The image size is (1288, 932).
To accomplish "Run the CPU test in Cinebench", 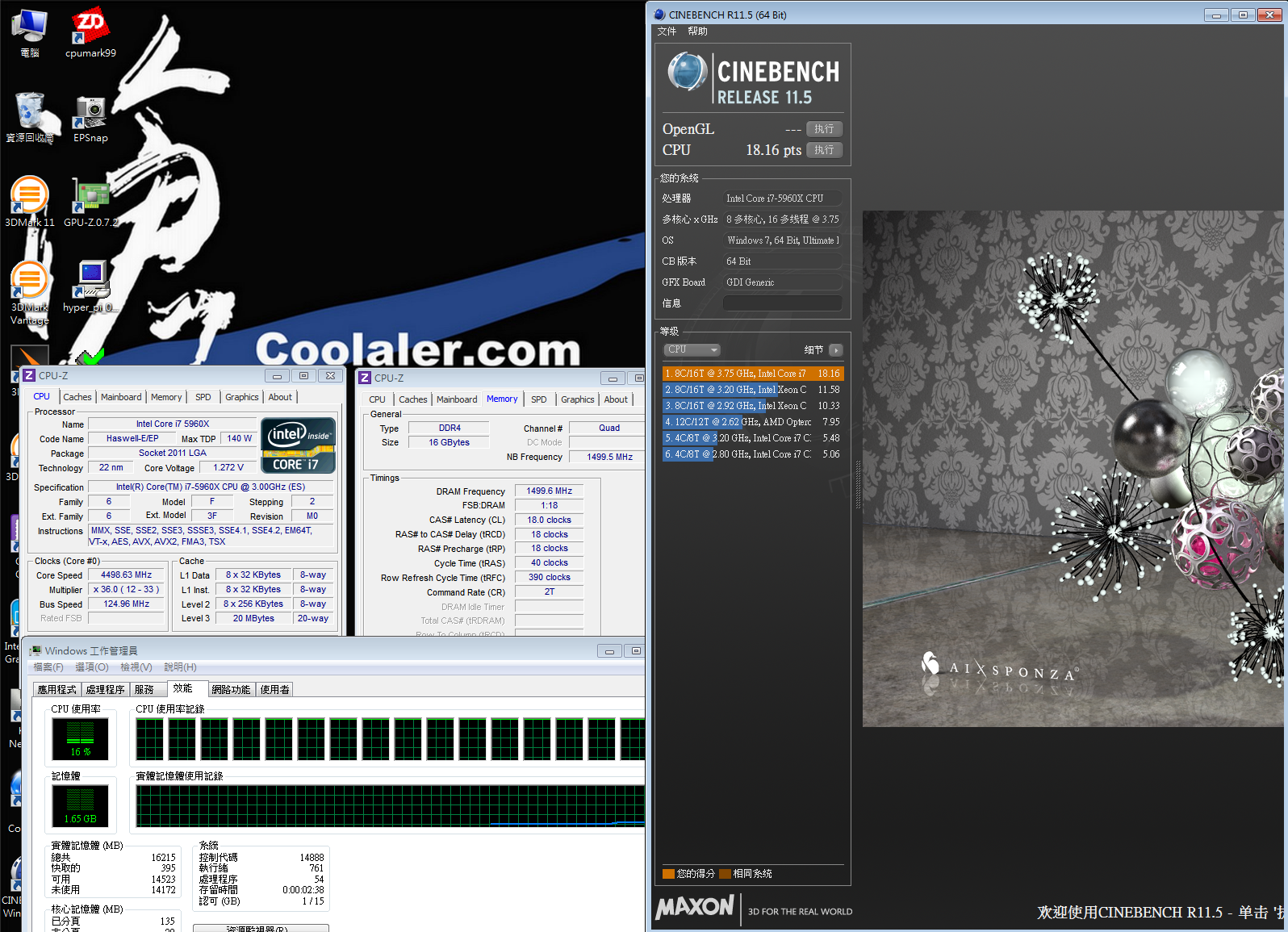I will [824, 150].
